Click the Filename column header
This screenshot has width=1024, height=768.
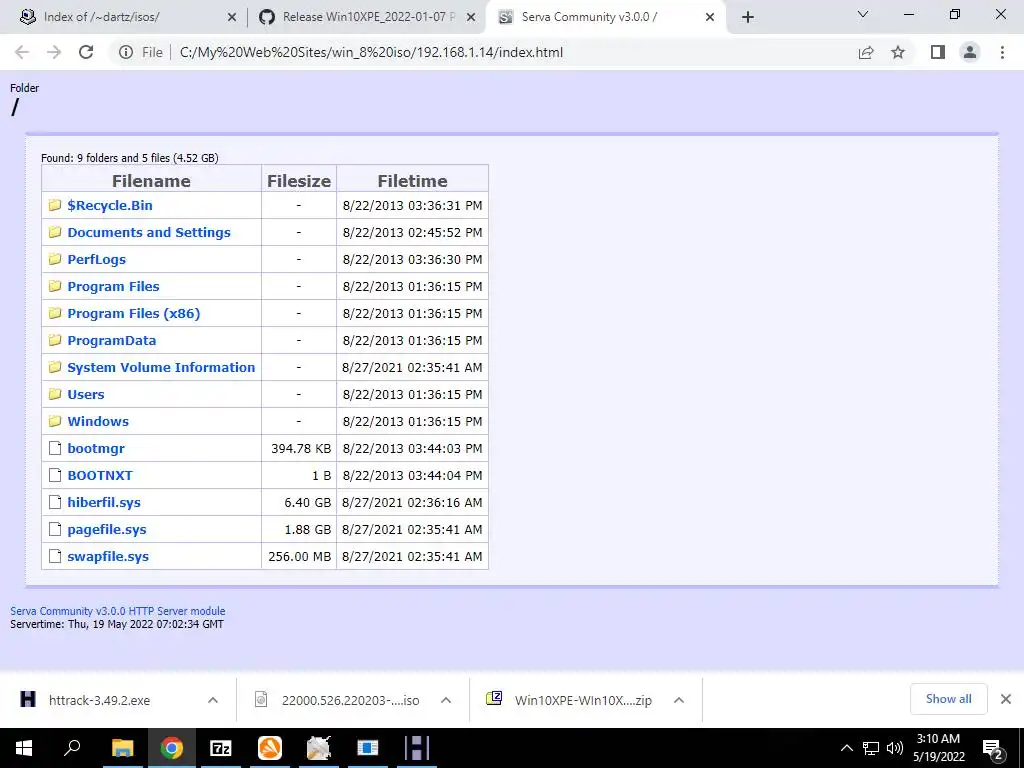[x=152, y=180]
